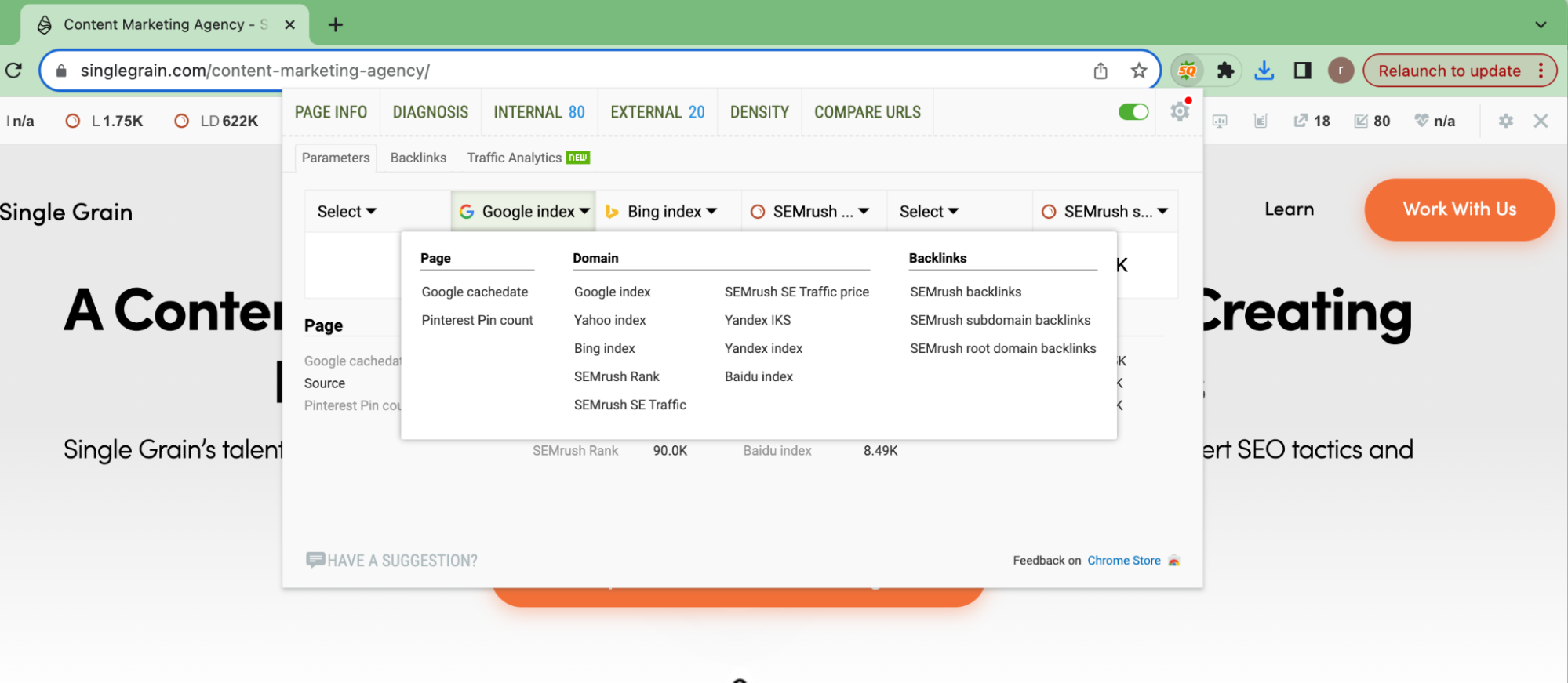Select SEMrush root domain backlinks option

(1002, 348)
